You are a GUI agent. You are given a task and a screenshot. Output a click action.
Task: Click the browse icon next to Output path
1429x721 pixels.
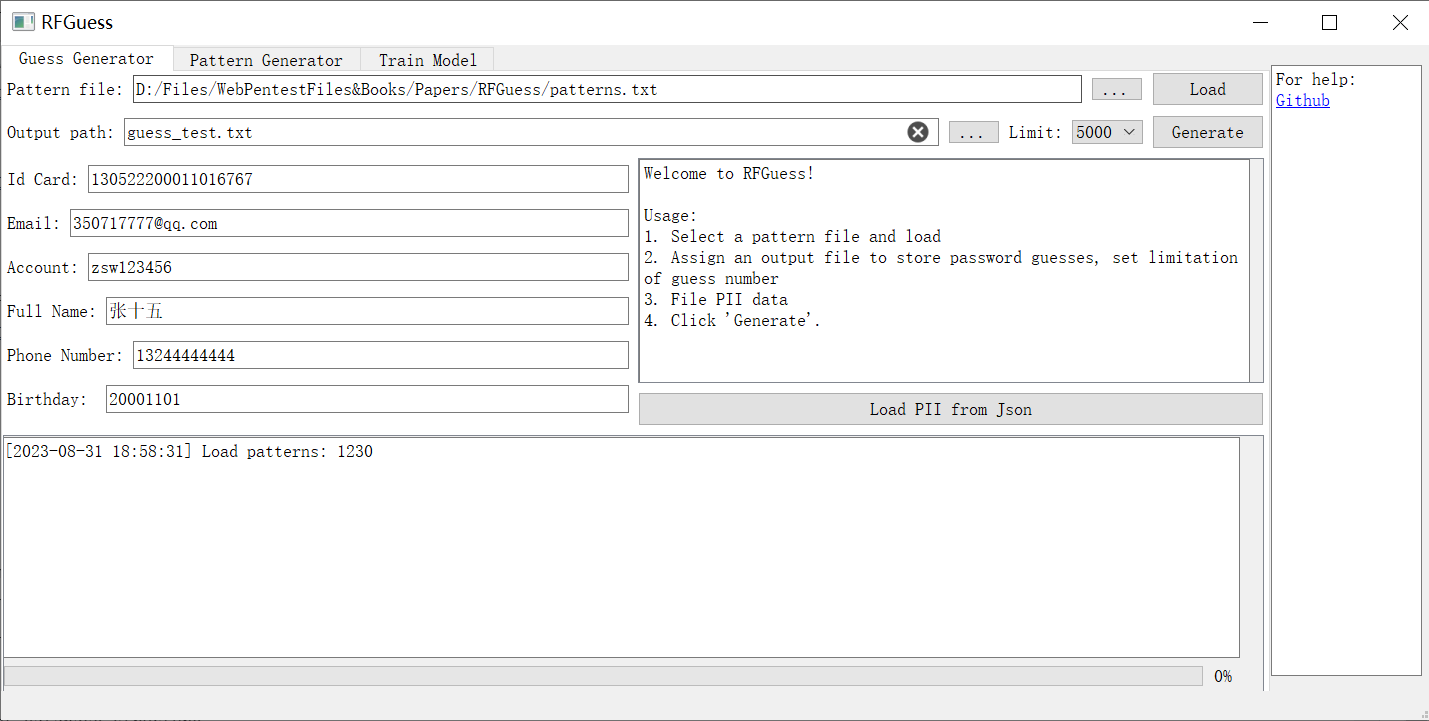click(x=973, y=131)
